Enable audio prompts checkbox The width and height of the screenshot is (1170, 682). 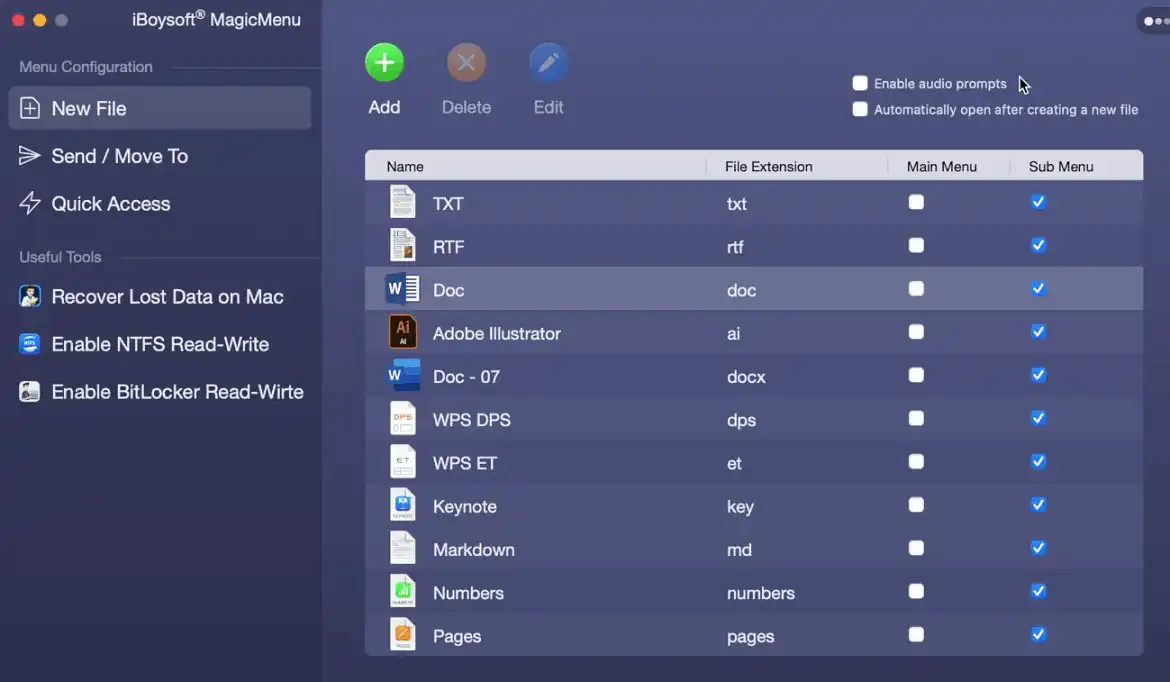[x=860, y=84]
